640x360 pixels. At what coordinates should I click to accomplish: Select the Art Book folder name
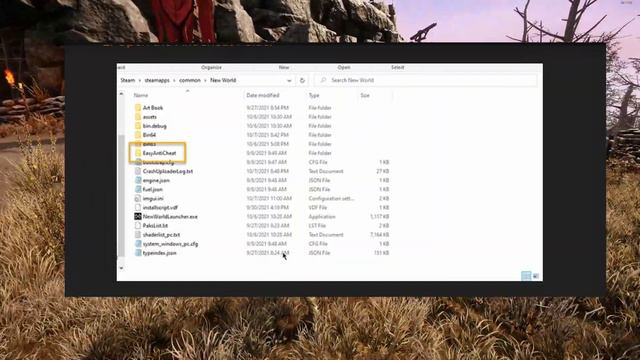coord(153,108)
